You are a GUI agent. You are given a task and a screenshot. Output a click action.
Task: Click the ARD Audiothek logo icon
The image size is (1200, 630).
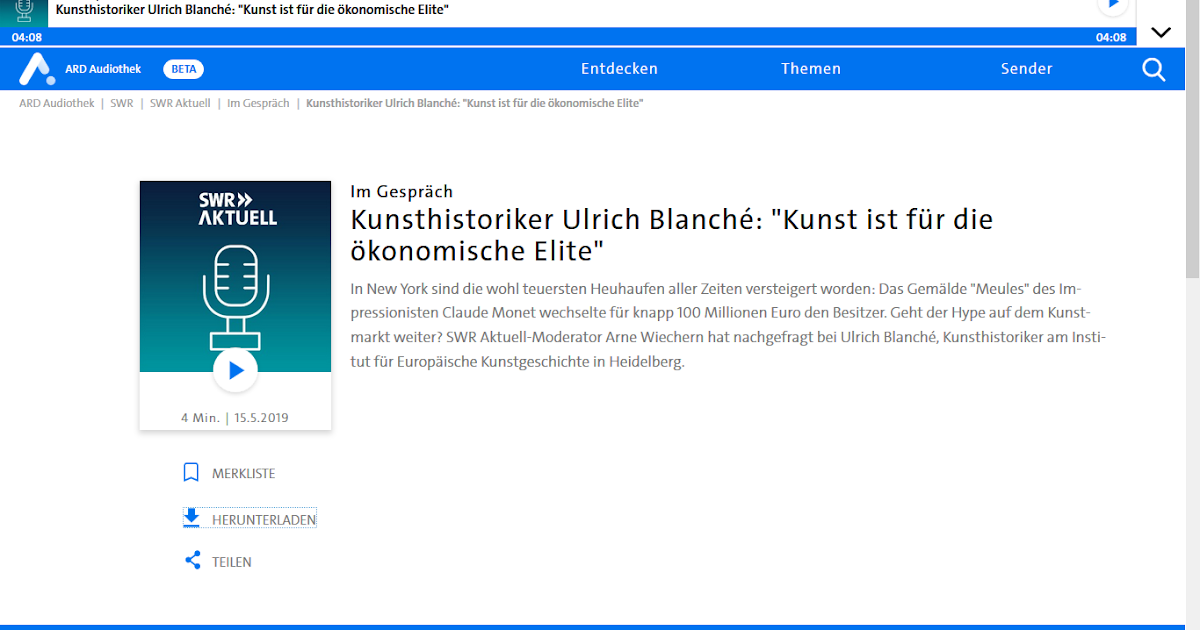pyautogui.click(x=37, y=69)
